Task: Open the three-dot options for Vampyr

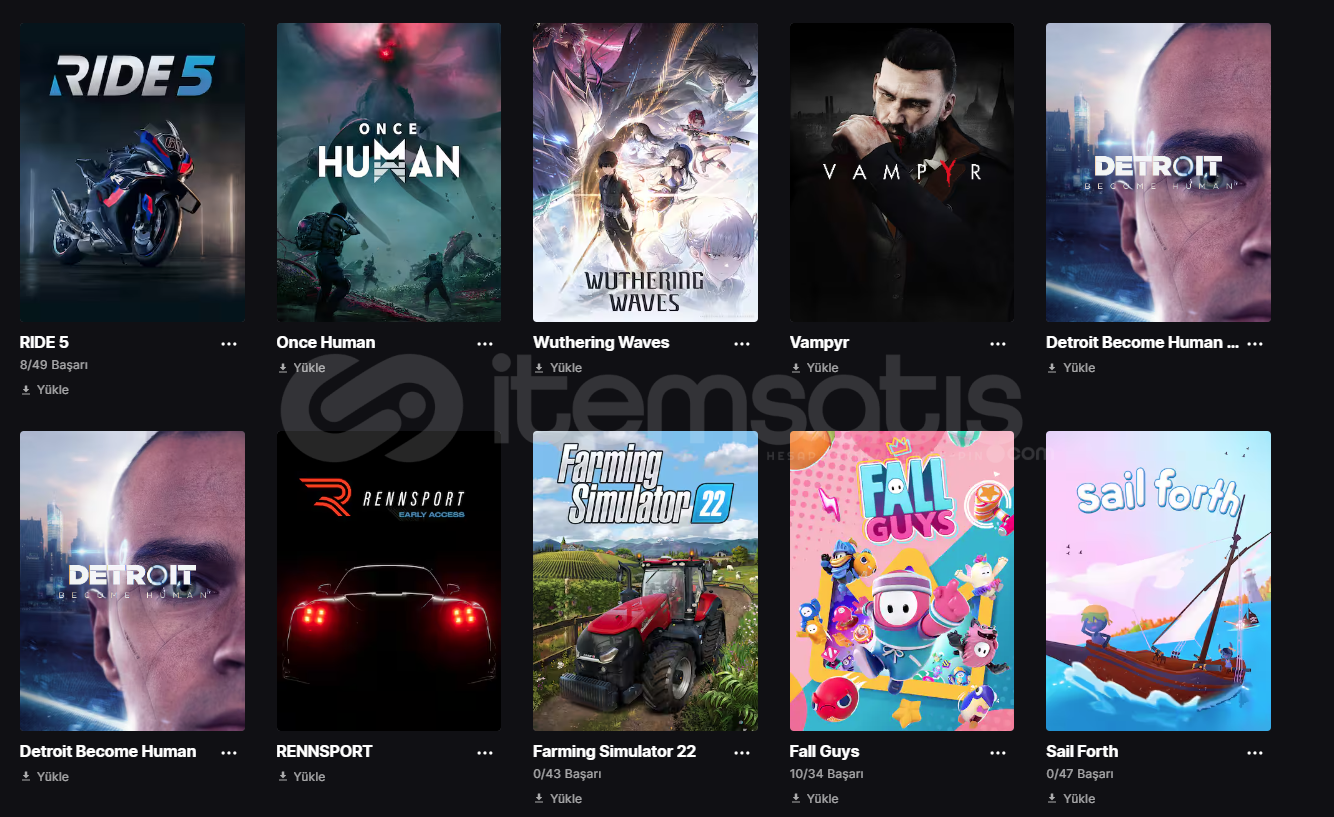Action: pos(998,343)
